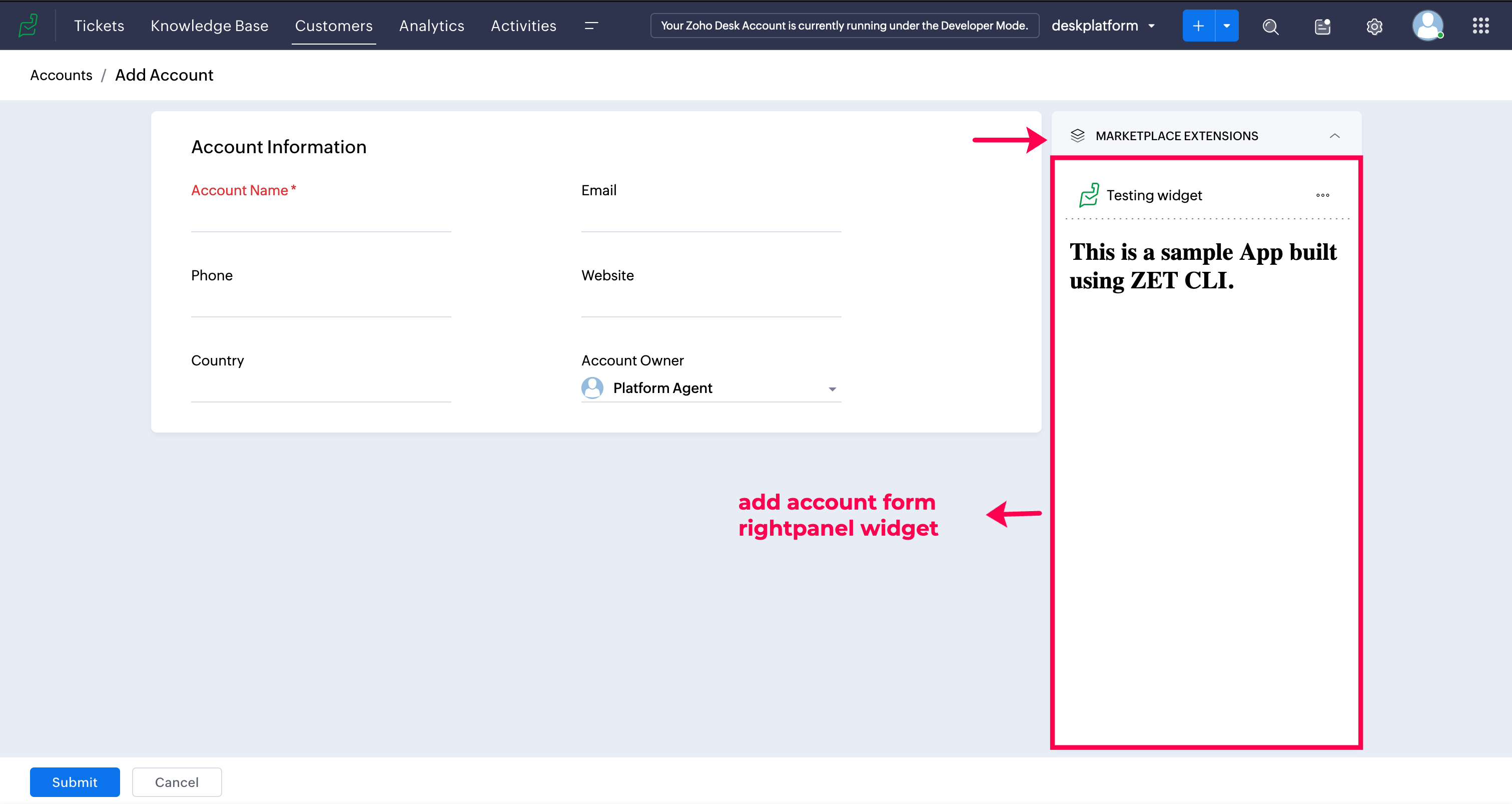Click the Marketplace Extensions layers icon
The image size is (1512, 804).
pos(1077,136)
